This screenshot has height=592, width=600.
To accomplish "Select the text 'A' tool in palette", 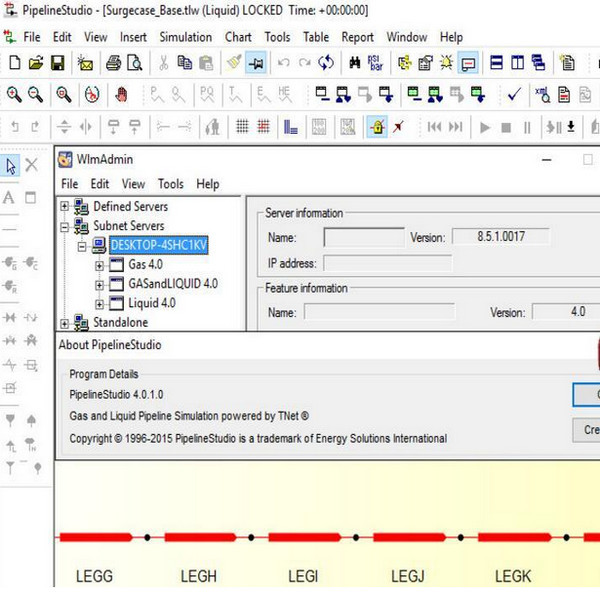I will tap(9, 197).
